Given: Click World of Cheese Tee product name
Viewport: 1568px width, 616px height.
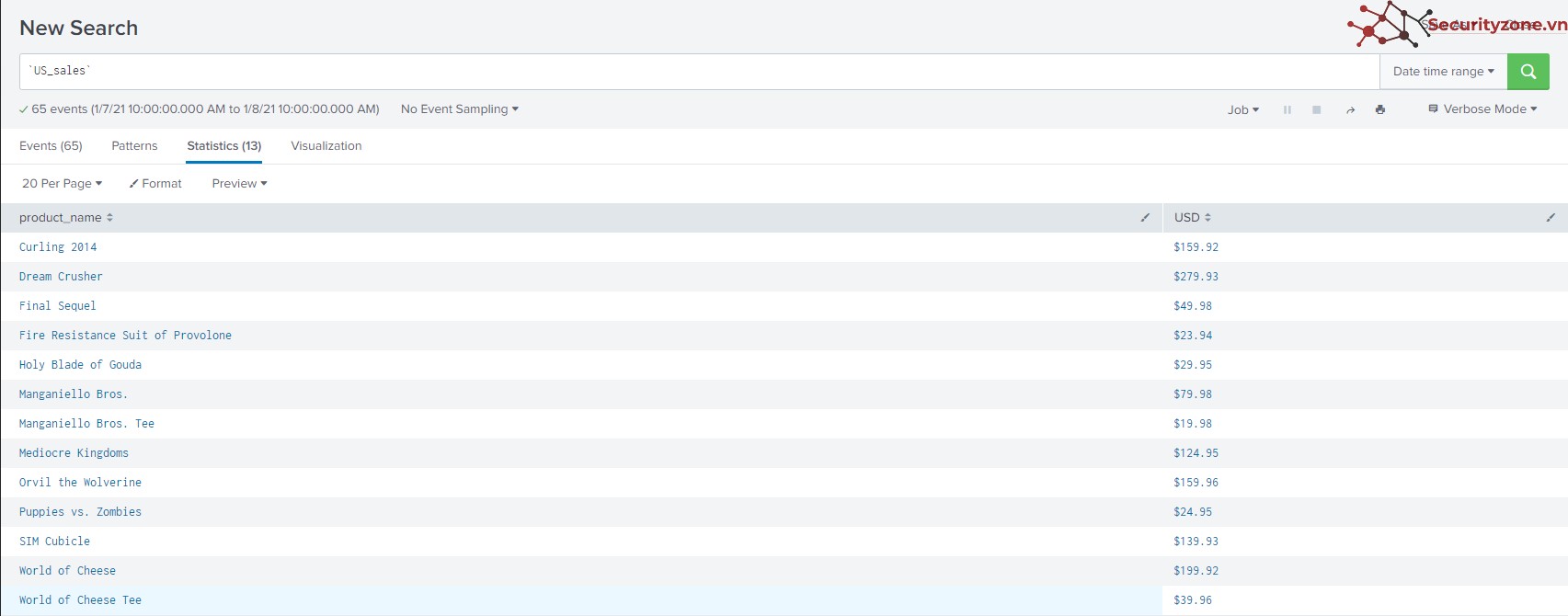Looking at the screenshot, I should coord(80,600).
